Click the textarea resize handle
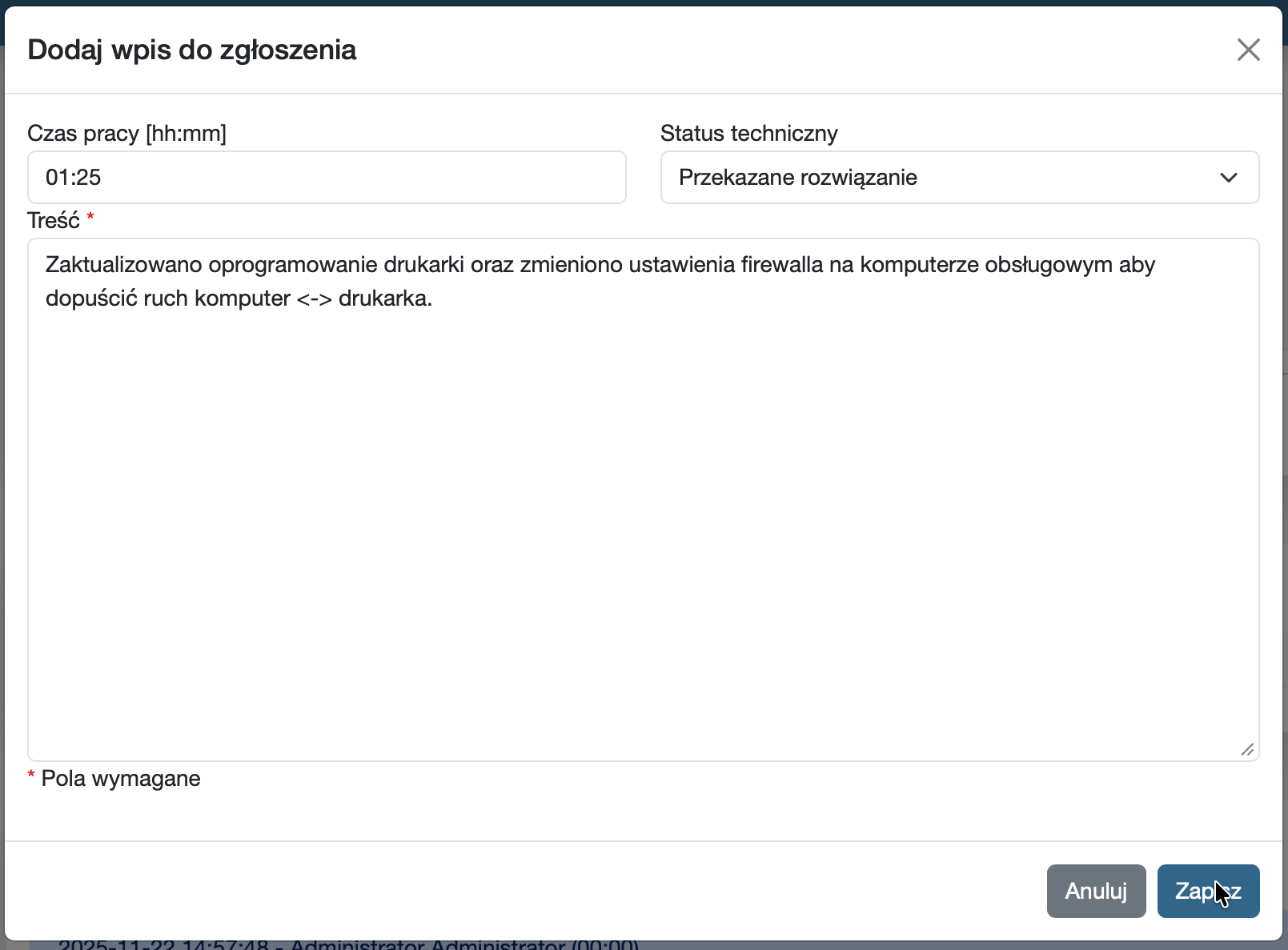1288x950 pixels. 1247,749
